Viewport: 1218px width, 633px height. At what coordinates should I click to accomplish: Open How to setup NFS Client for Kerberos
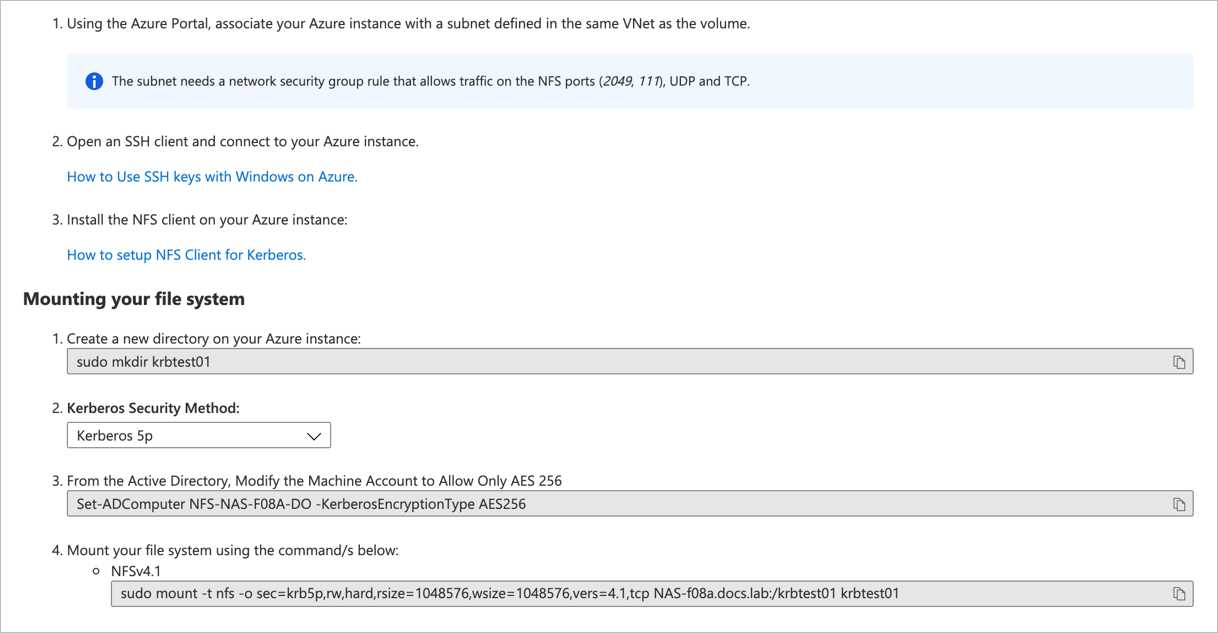pyautogui.click(x=186, y=254)
